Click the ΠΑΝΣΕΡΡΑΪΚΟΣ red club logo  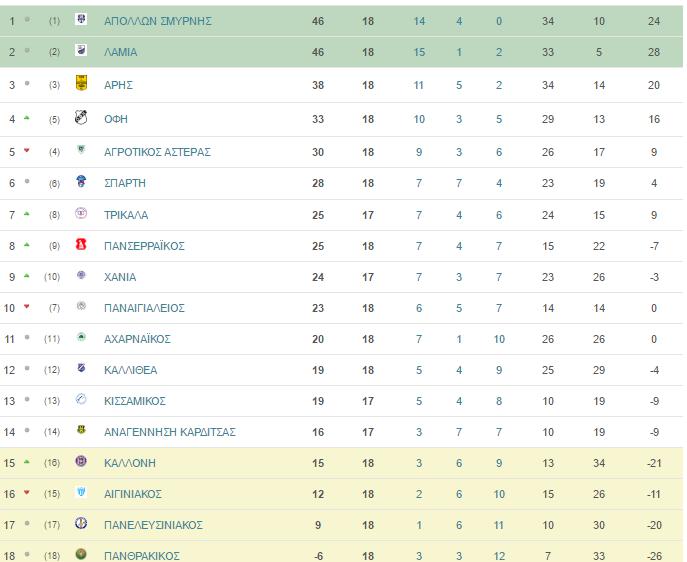point(81,244)
